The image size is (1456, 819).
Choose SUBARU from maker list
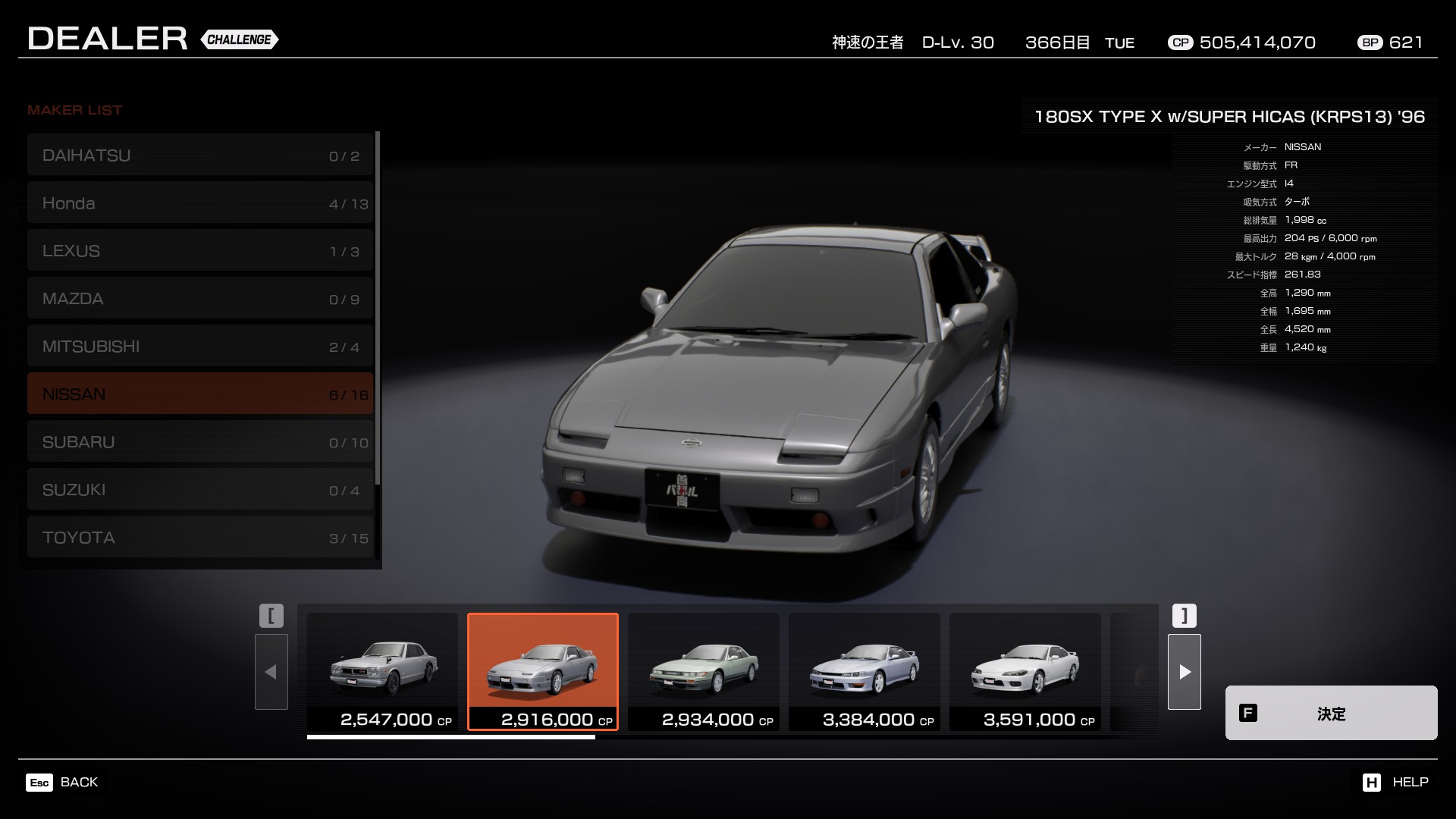tap(200, 442)
